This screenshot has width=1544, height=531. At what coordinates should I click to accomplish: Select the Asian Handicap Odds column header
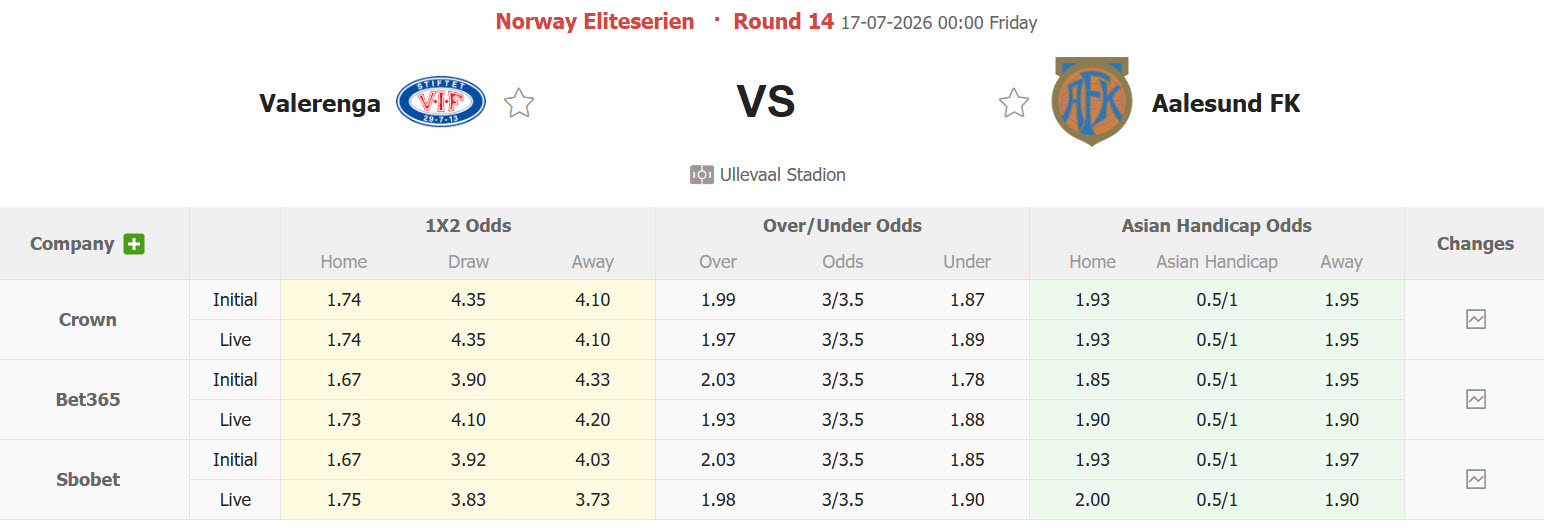point(1216,226)
